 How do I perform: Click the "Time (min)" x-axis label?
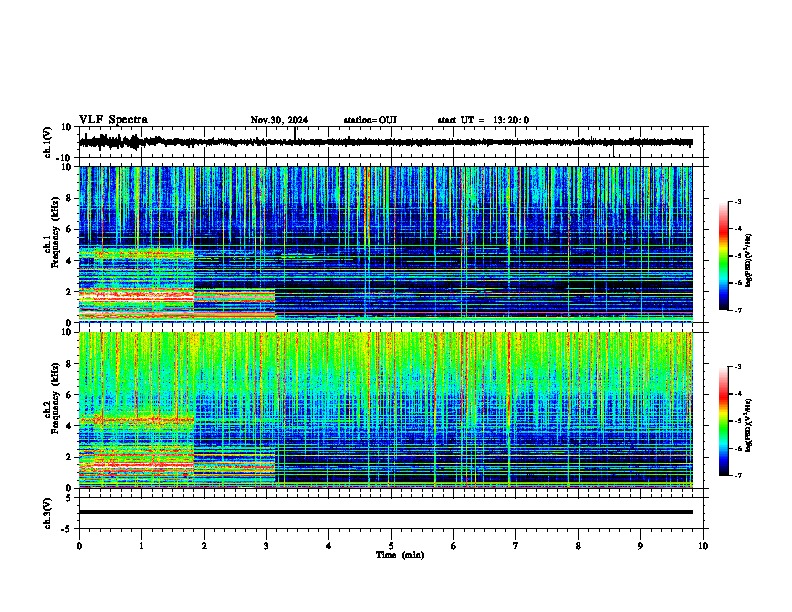coord(400,555)
